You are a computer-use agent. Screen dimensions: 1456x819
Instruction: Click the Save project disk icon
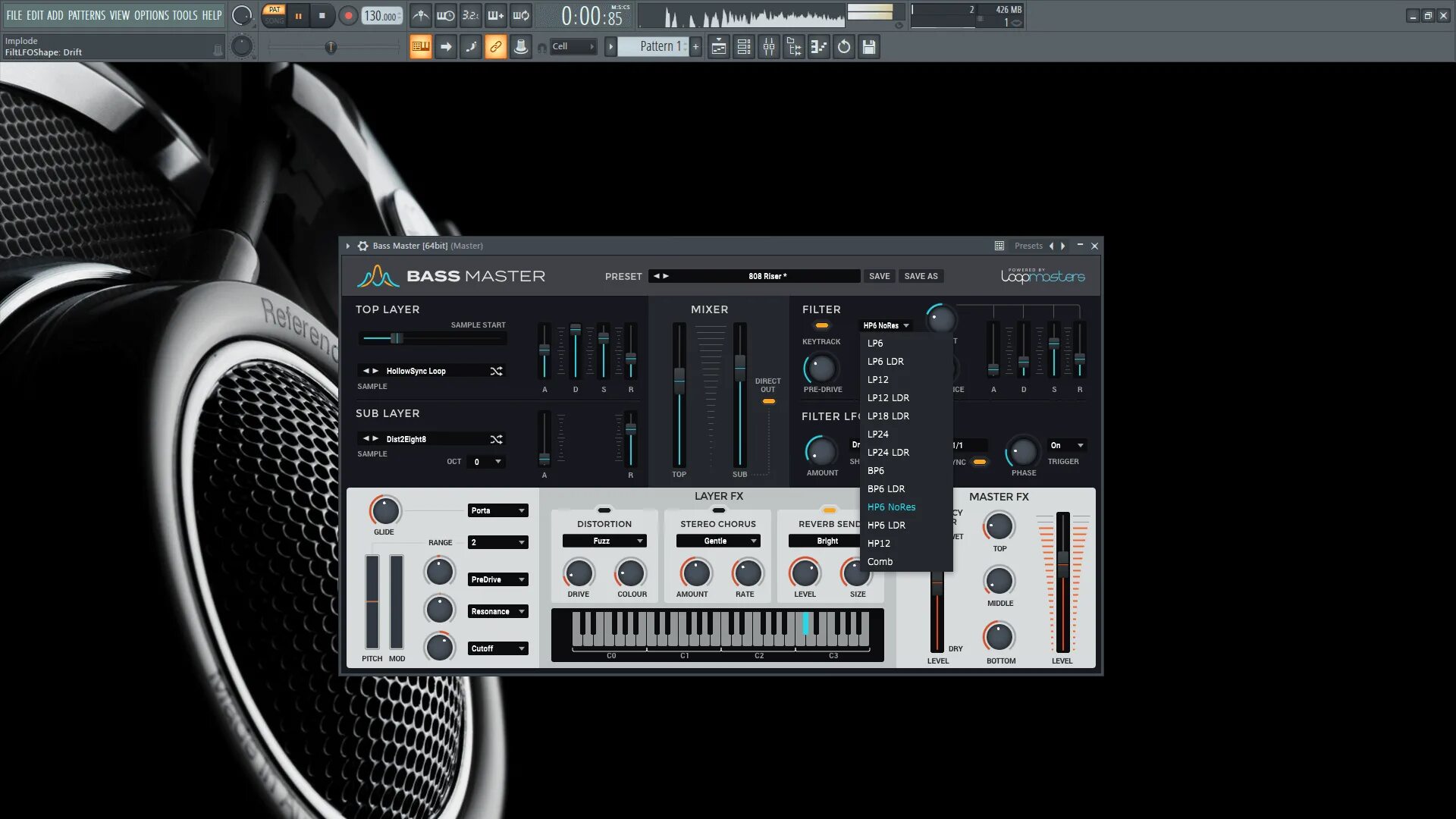[x=868, y=47]
